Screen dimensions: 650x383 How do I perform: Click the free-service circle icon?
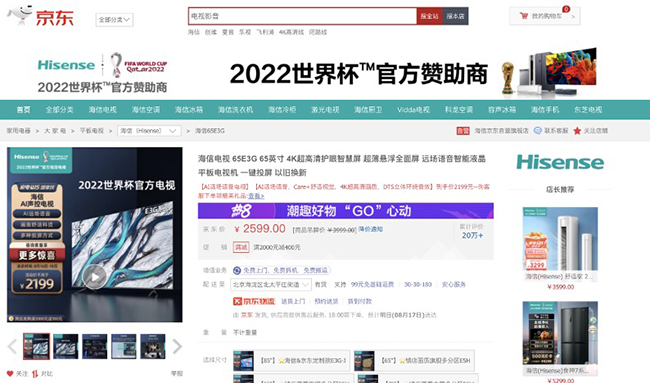(x=237, y=270)
